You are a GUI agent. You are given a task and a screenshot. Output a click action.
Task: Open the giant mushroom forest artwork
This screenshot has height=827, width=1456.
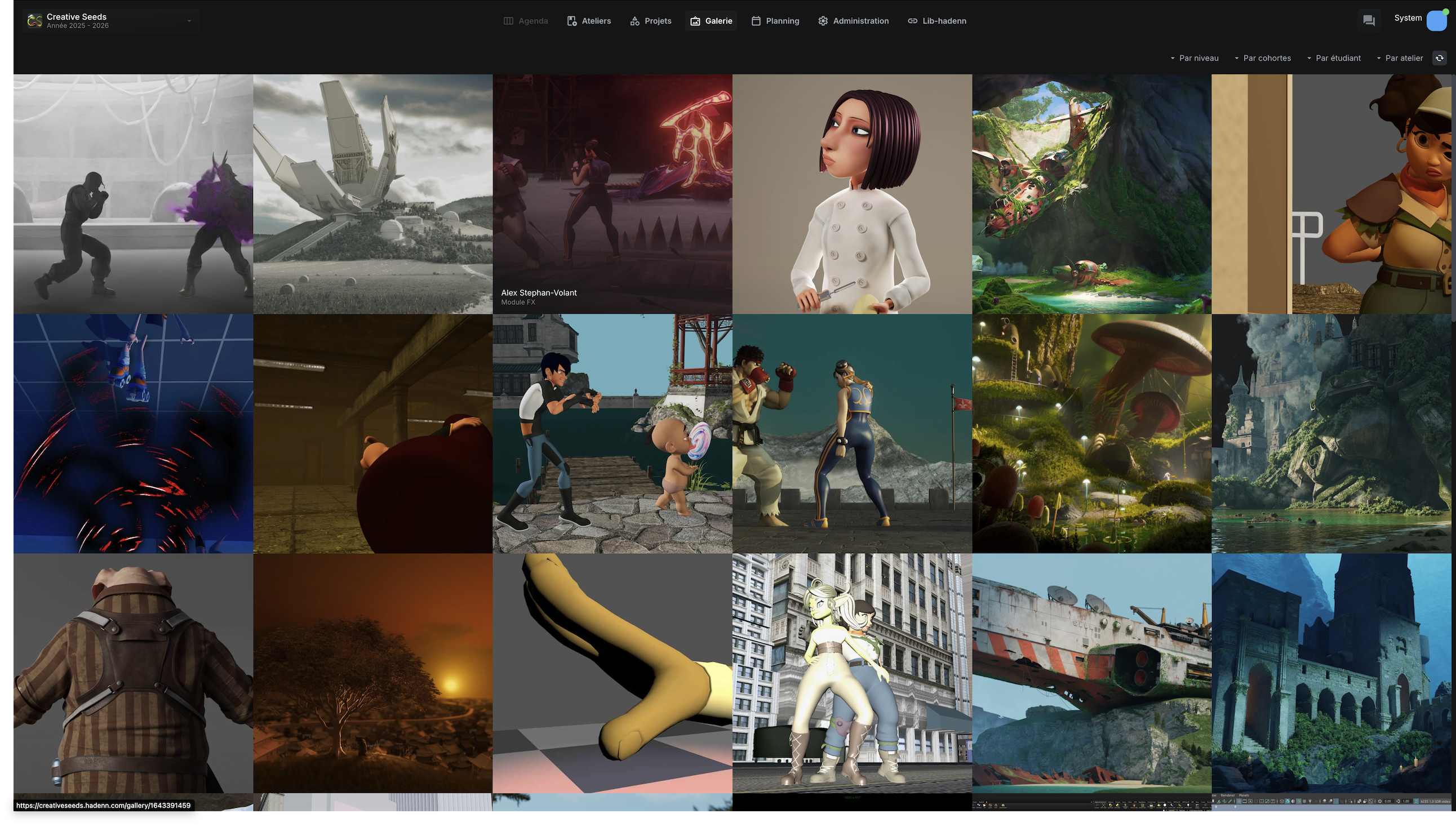pos(1092,434)
